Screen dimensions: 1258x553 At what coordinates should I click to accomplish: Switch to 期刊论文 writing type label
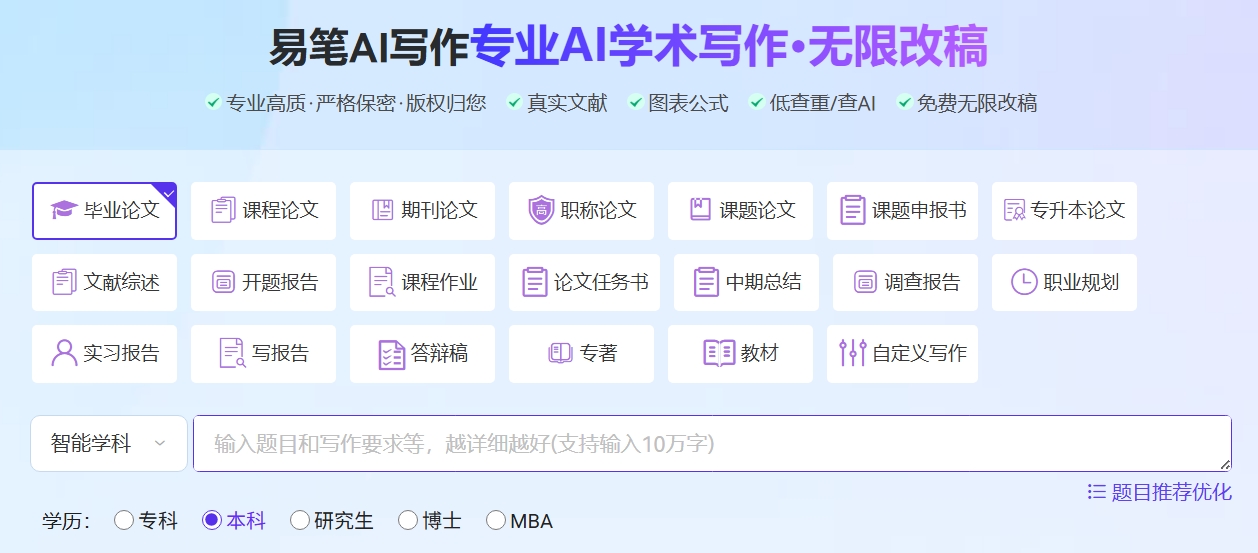coord(440,210)
